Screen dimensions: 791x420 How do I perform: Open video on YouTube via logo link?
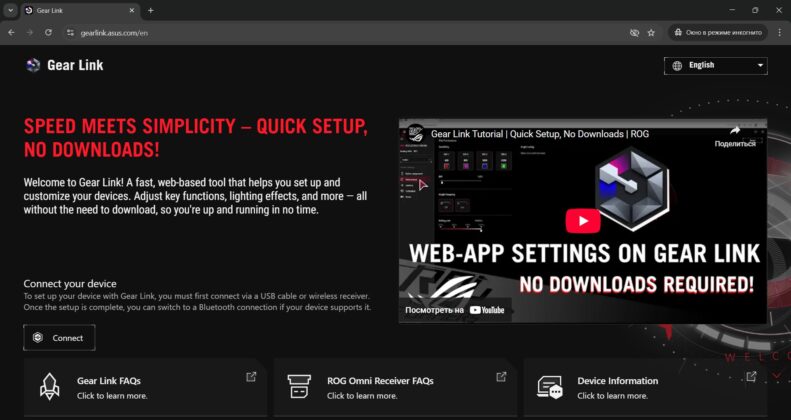487,310
